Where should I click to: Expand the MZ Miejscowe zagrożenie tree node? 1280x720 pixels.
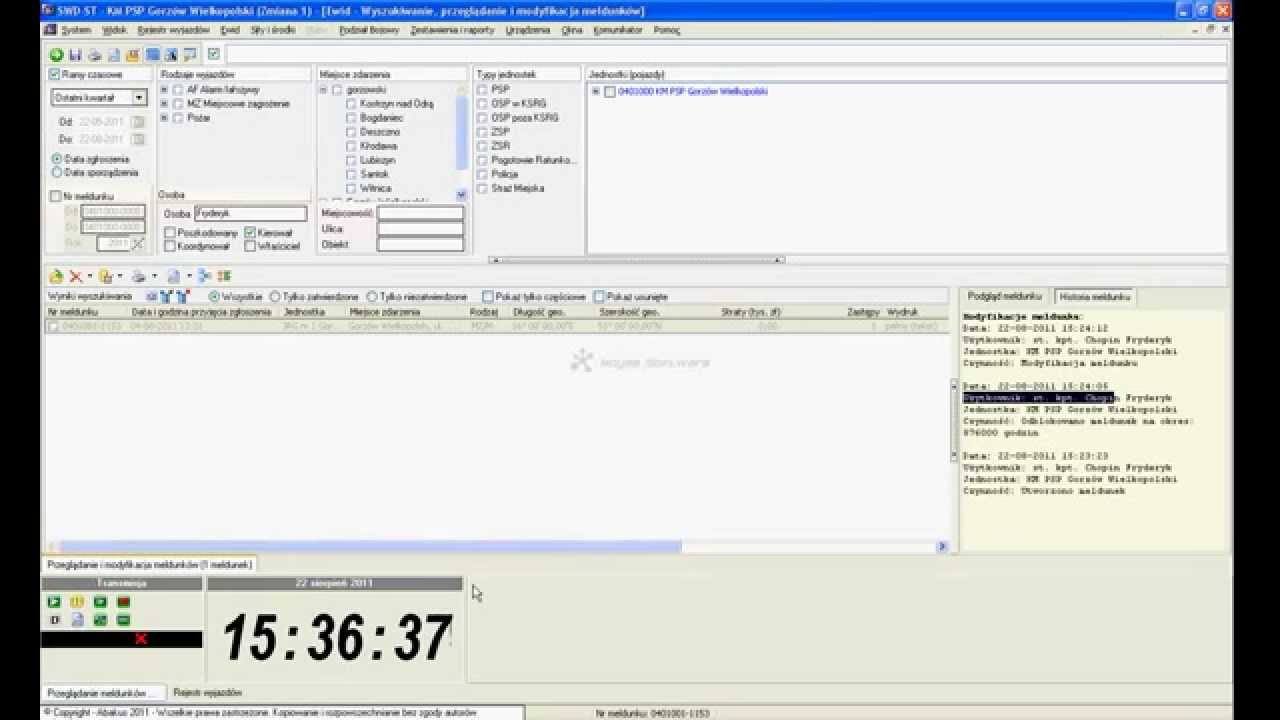coord(164,103)
